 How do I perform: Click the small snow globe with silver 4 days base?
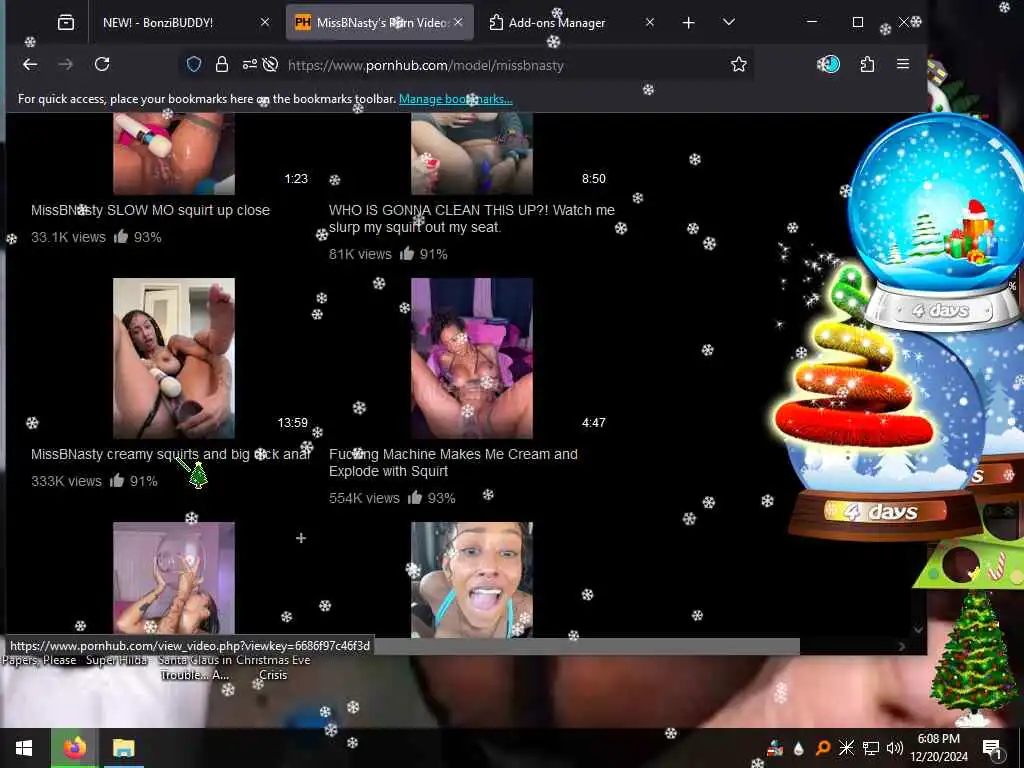point(938,222)
